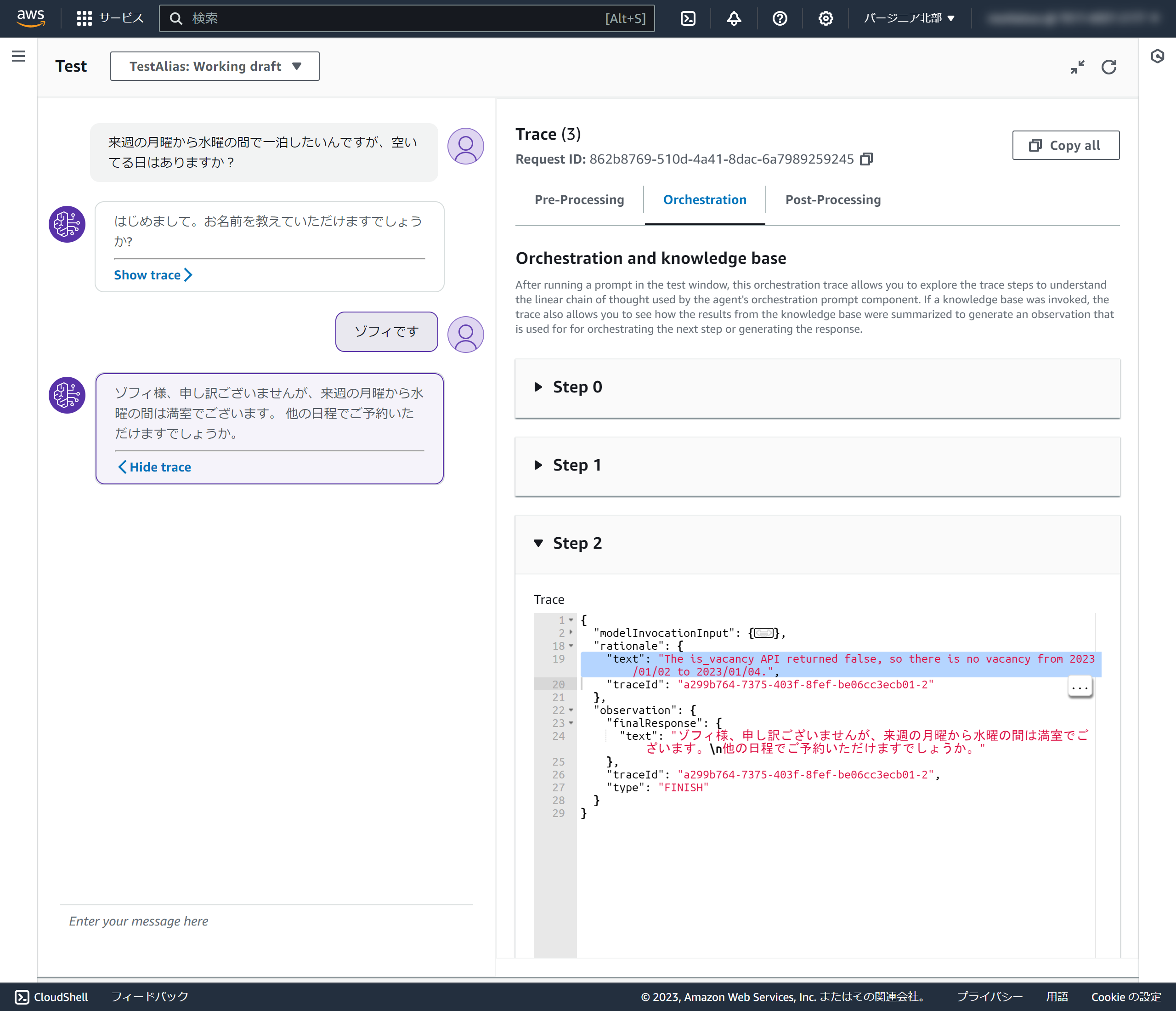Open the help question mark icon
This screenshot has width=1176, height=1011.
(x=780, y=19)
